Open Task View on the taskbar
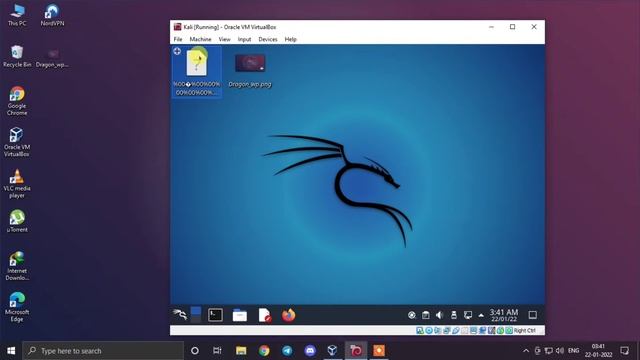Screen dimensions: 640x360 (x=217, y=351)
